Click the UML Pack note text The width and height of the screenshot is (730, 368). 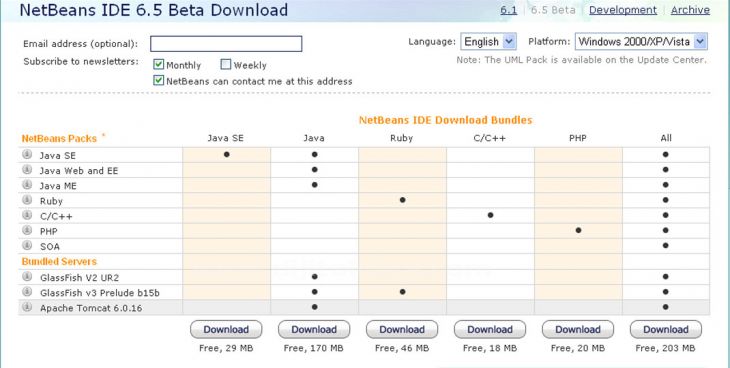[581, 60]
